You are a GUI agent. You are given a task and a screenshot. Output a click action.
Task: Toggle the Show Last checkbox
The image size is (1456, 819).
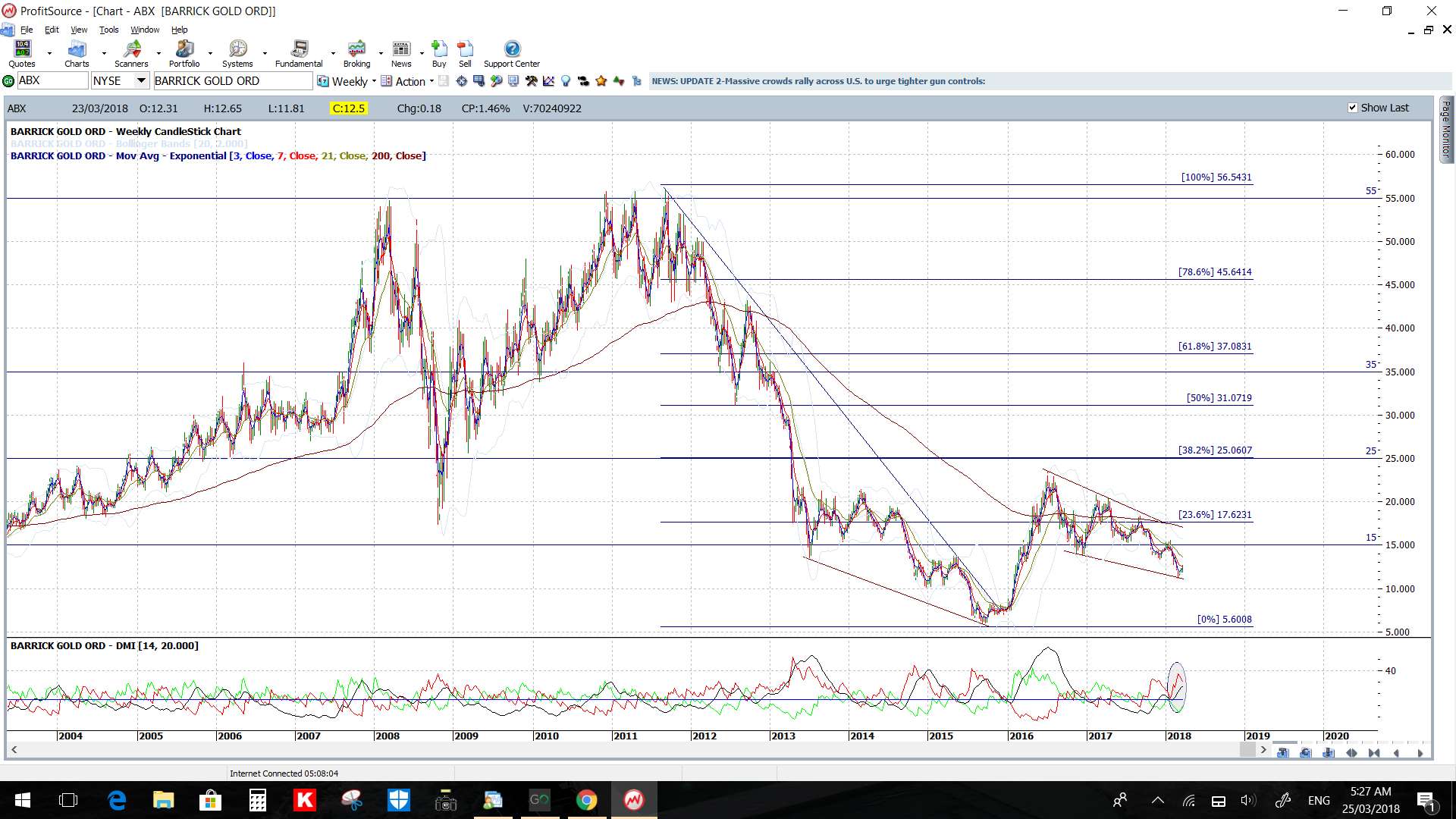(x=1353, y=108)
